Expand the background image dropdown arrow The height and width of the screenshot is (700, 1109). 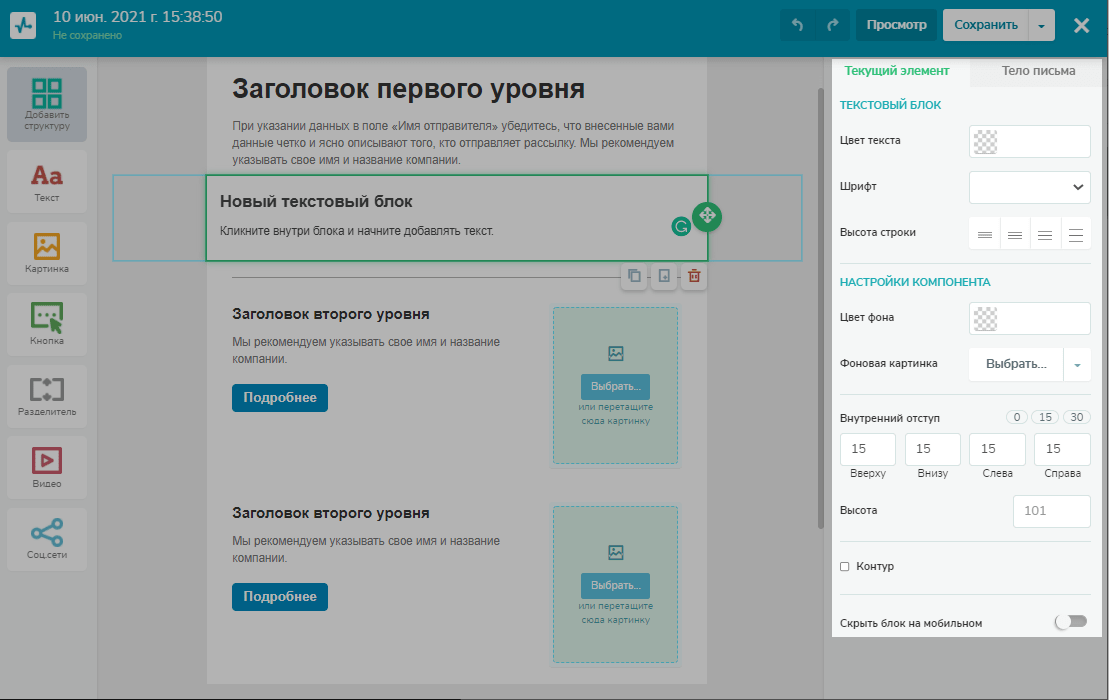coord(1077,365)
